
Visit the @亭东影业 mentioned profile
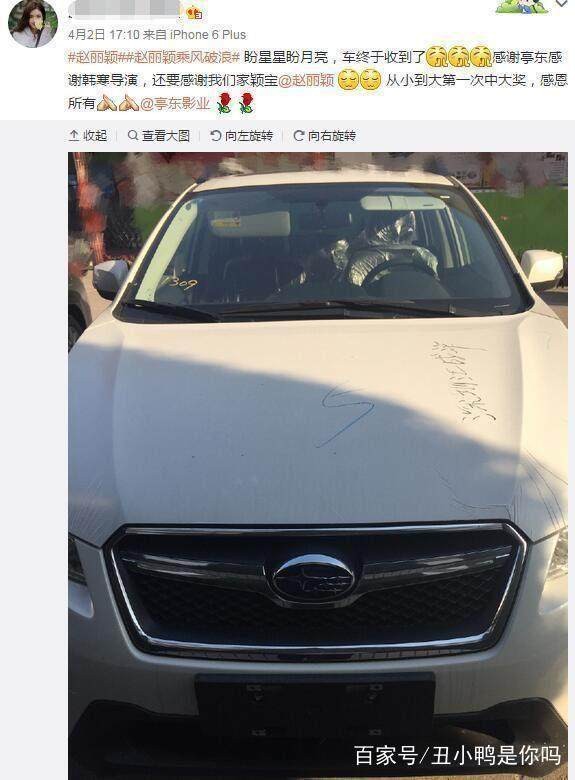click(175, 103)
